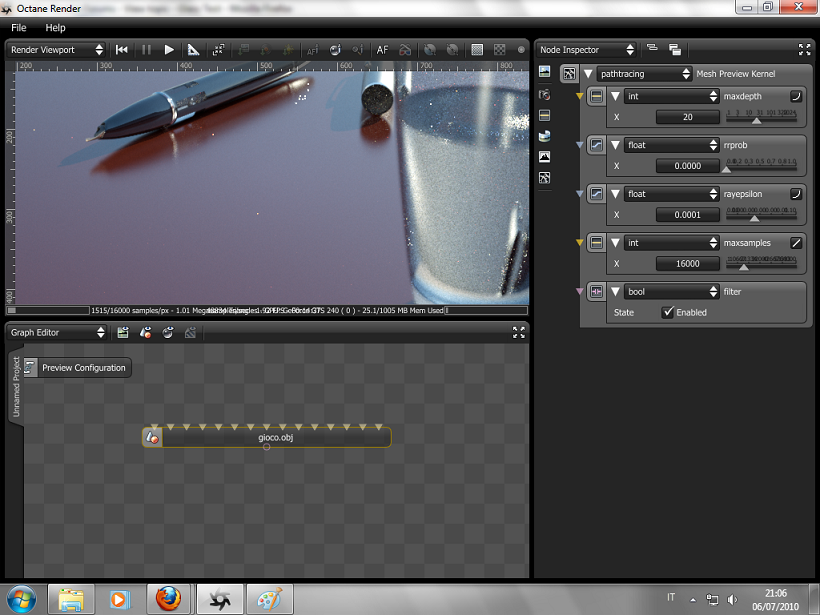This screenshot has width=820, height=615.
Task: Click the small AF picker icon with info mark
Action: 312,50
